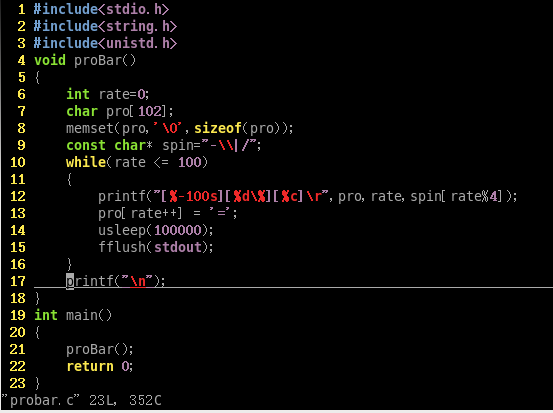
Task: Click 'int rate=0;' declaration
Action: pyautogui.click(x=108, y=94)
